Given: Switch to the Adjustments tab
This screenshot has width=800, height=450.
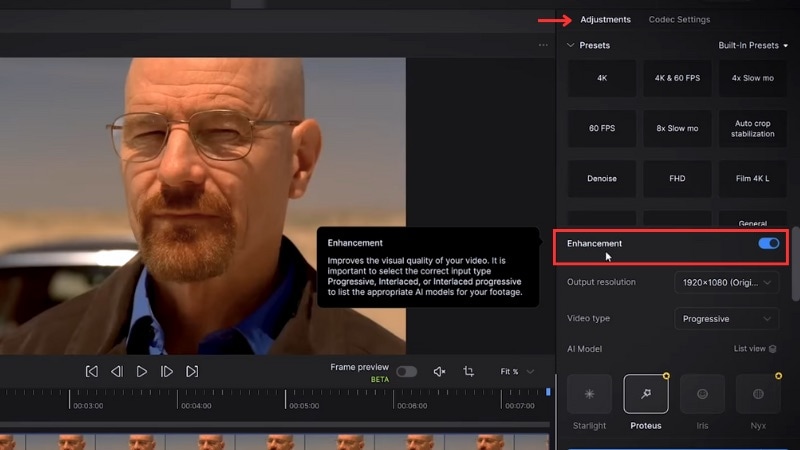Looking at the screenshot, I should (x=605, y=19).
